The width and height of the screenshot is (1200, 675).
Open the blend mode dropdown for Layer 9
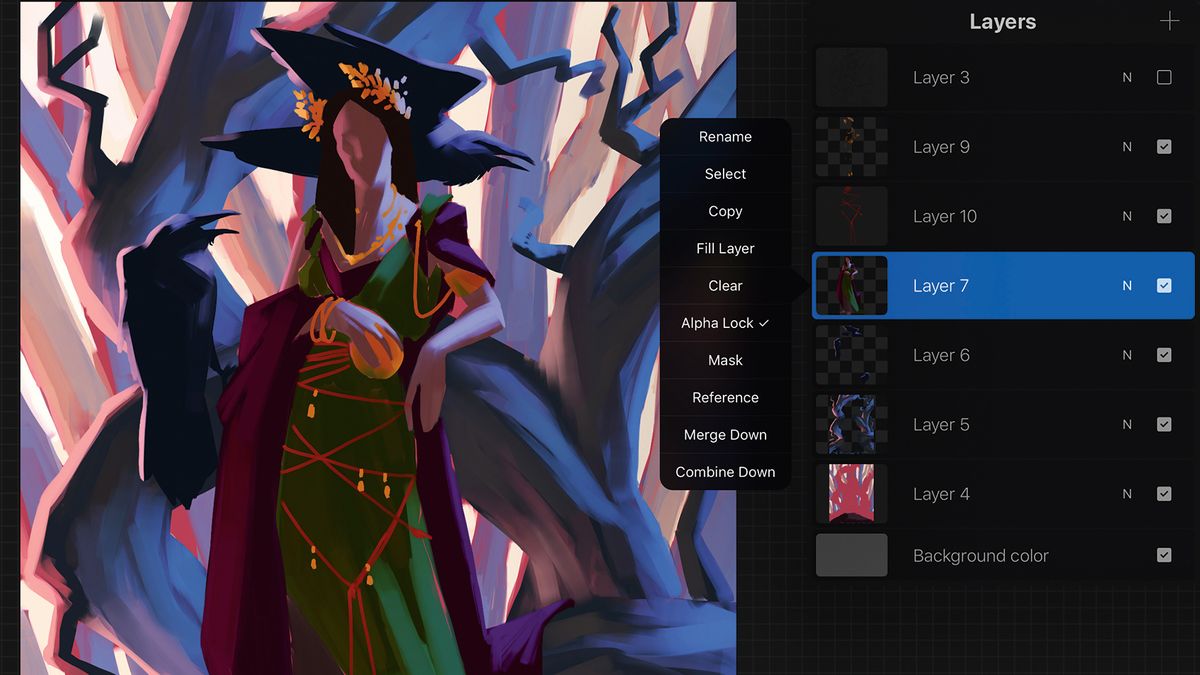[1126, 146]
